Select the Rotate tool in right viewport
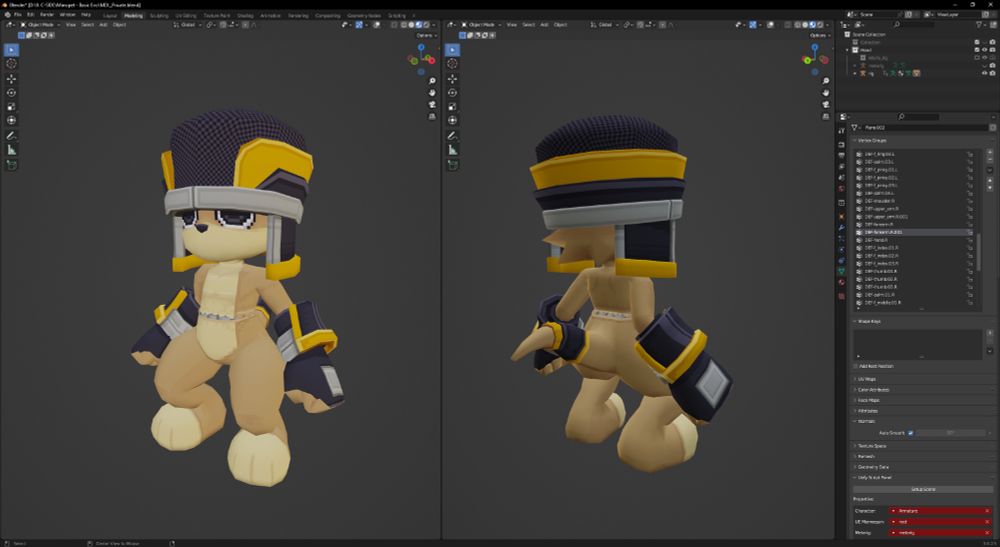 tap(452, 92)
